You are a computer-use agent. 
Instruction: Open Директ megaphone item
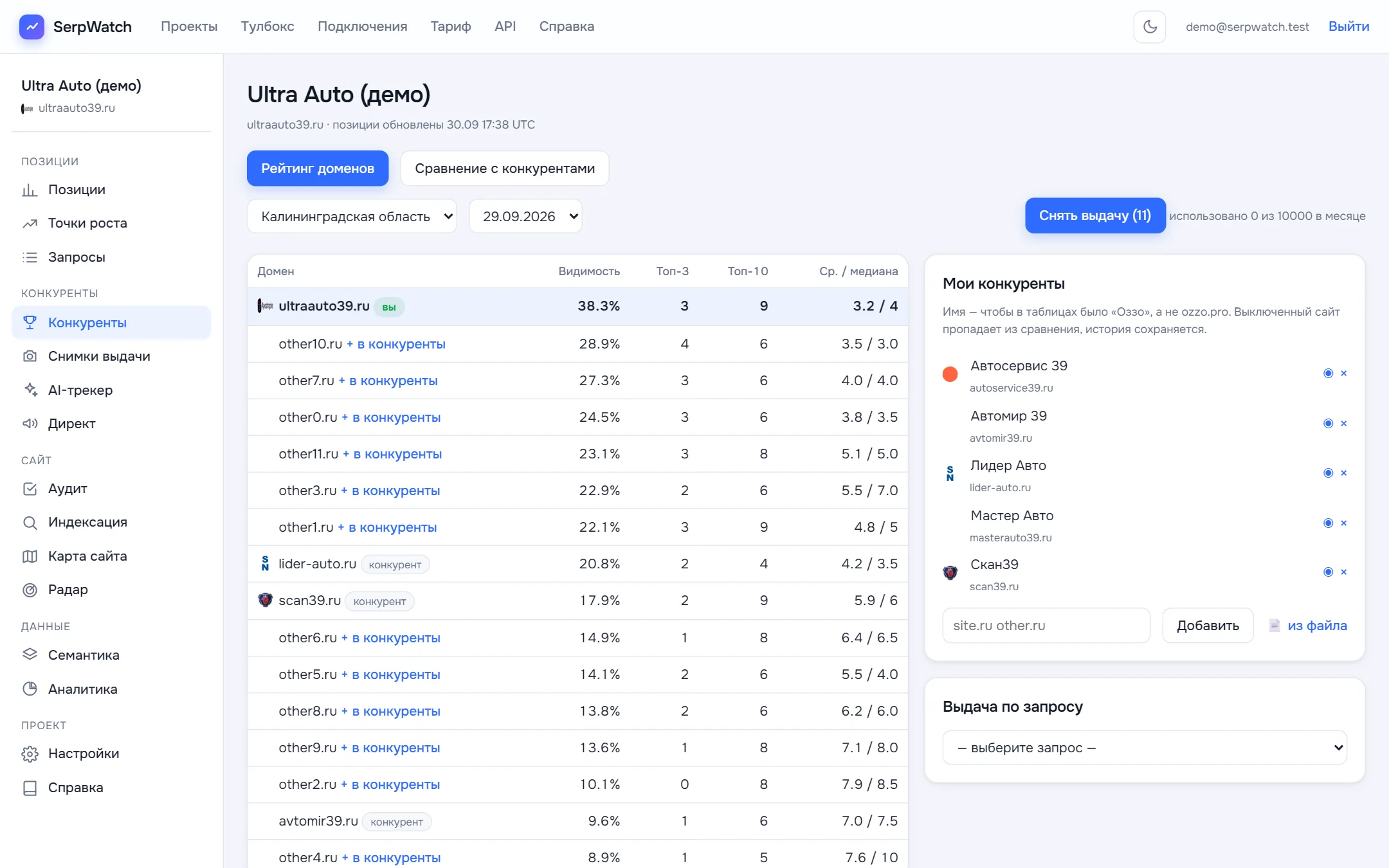[x=111, y=424]
